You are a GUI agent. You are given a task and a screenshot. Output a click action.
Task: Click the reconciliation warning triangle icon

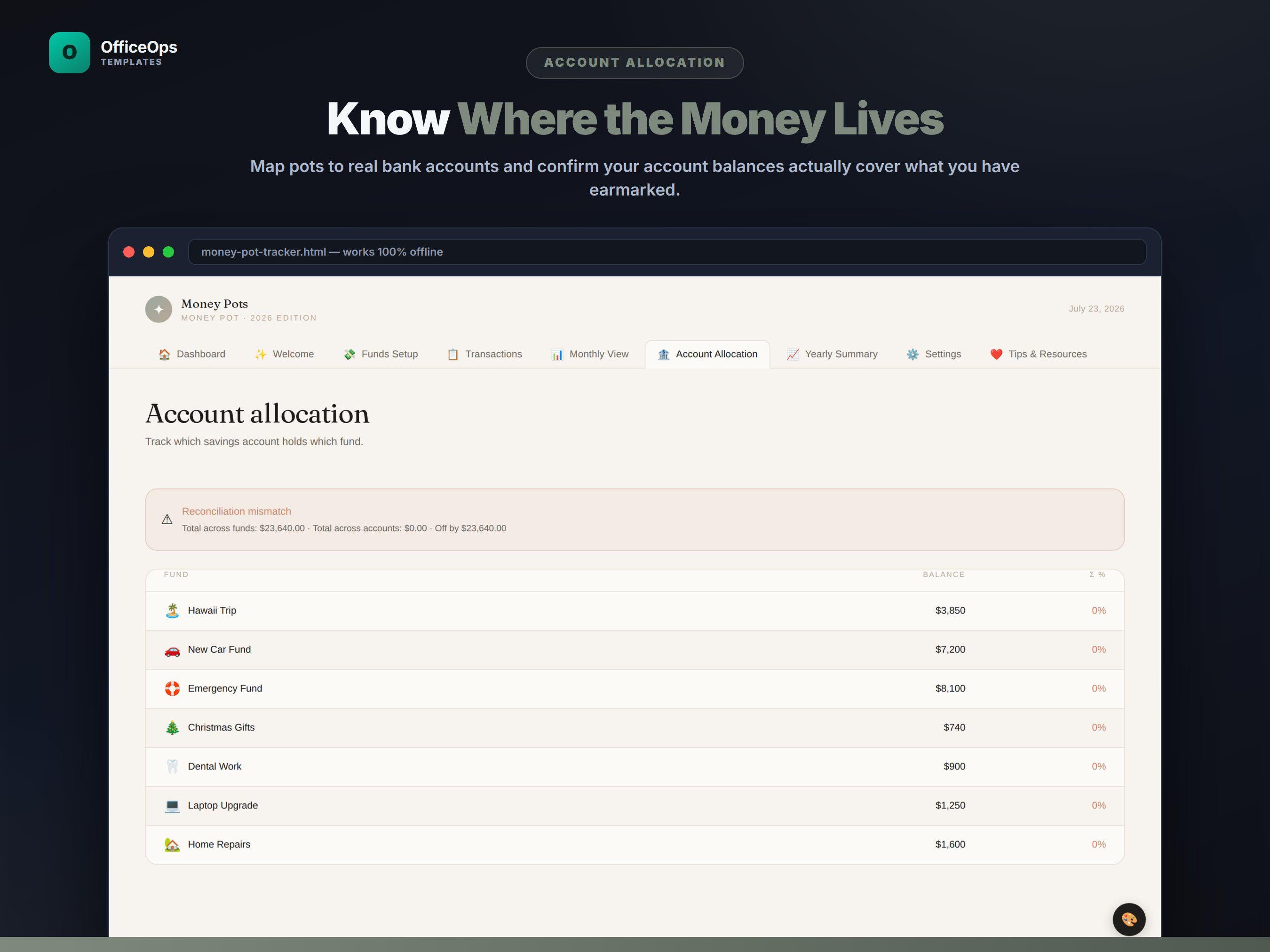click(167, 519)
